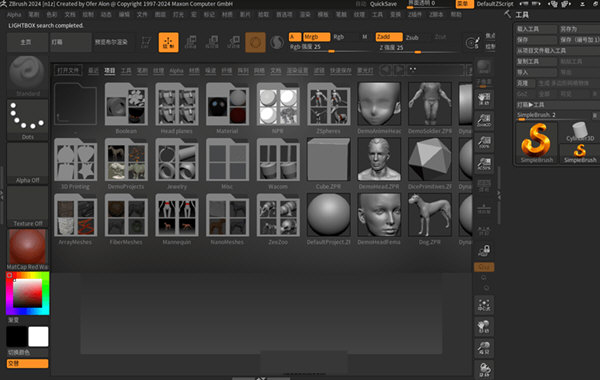Screen dimensions: 600x380
Task: Click 从项目文件载入工具 button
Action: click(558, 51)
